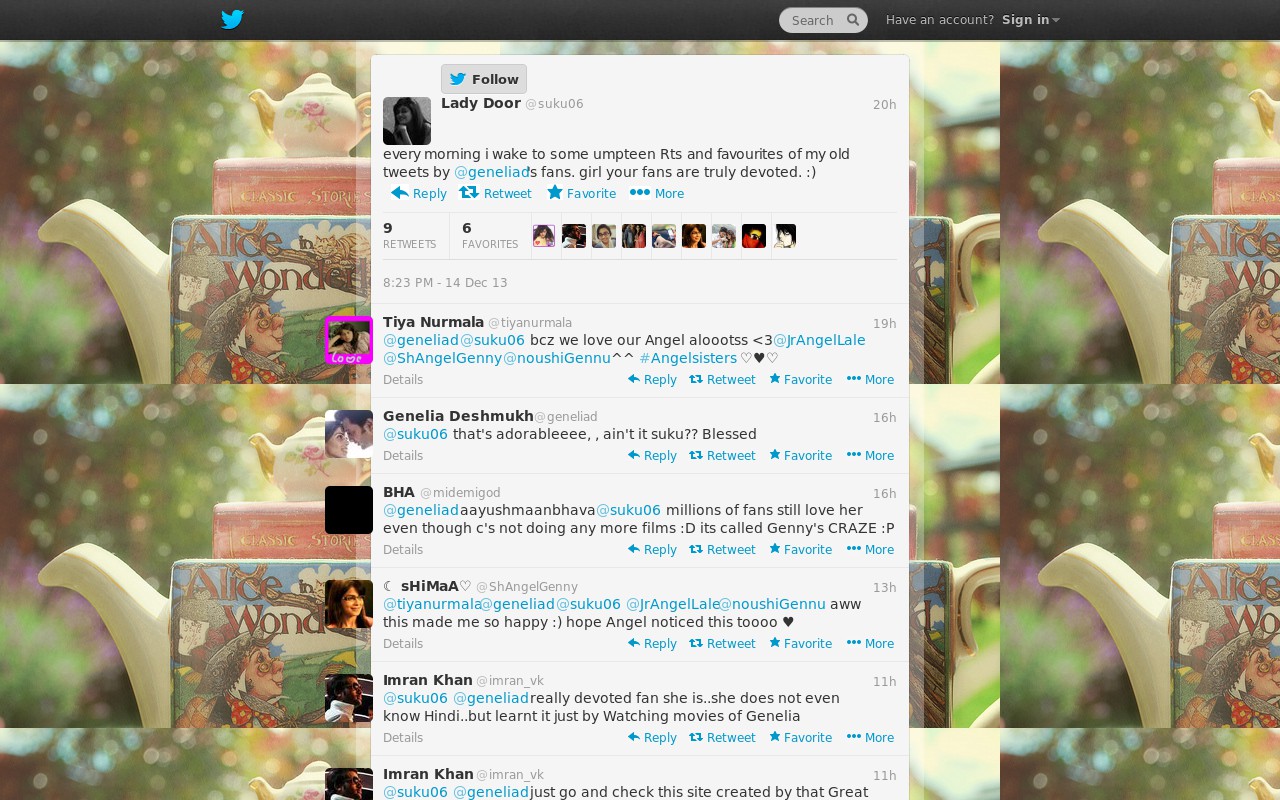This screenshot has height=800, width=1280.
Task: Open More options on Lady Door's tweet
Action: (x=657, y=193)
